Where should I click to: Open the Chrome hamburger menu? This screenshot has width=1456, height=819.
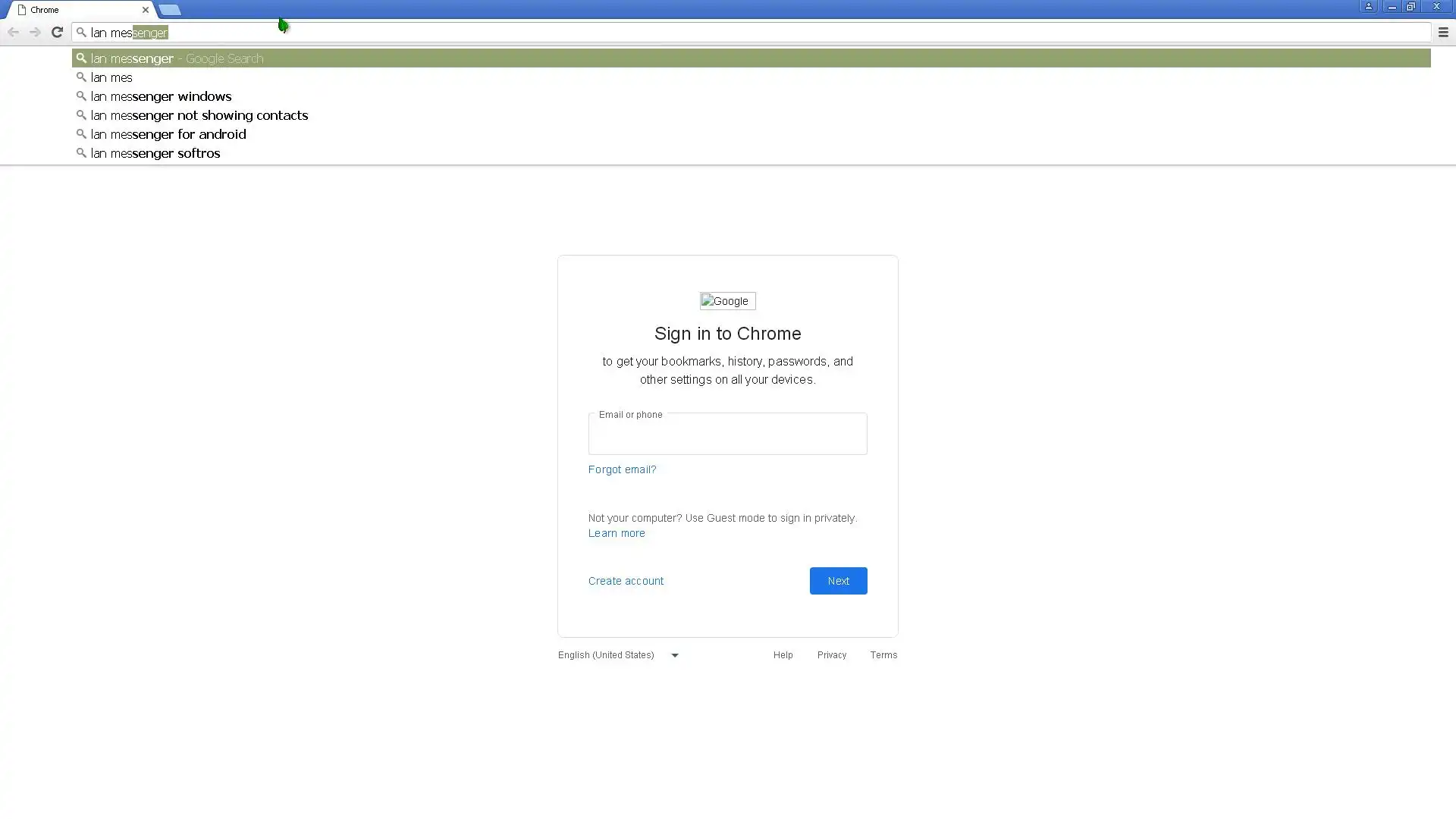coord(1443,32)
